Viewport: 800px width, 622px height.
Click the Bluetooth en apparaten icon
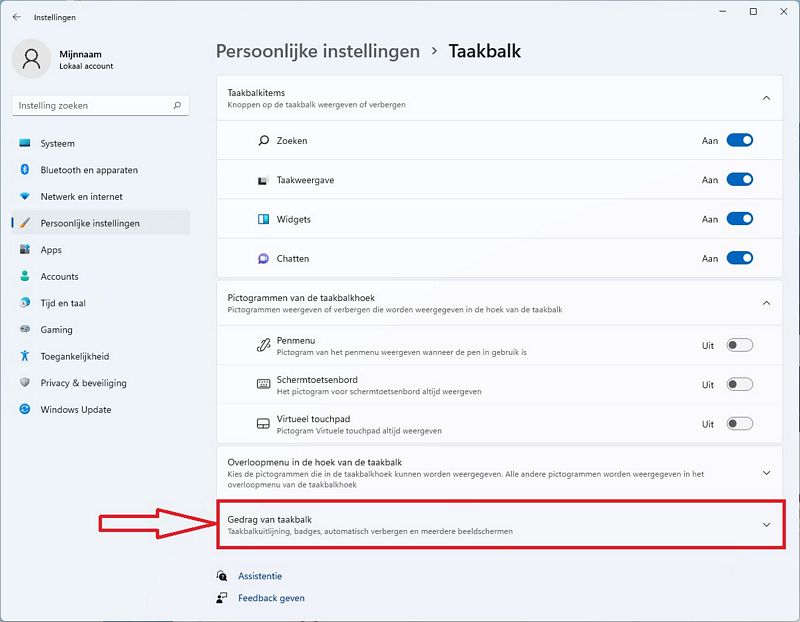click(24, 169)
